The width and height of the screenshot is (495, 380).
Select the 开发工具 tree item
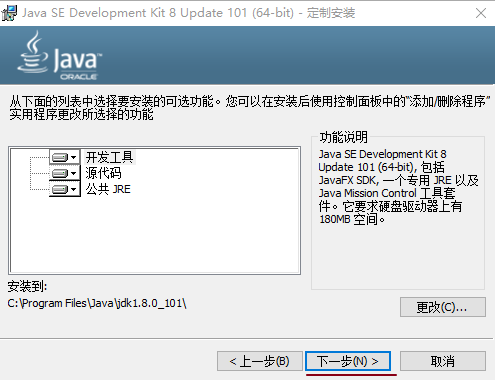click(110, 157)
